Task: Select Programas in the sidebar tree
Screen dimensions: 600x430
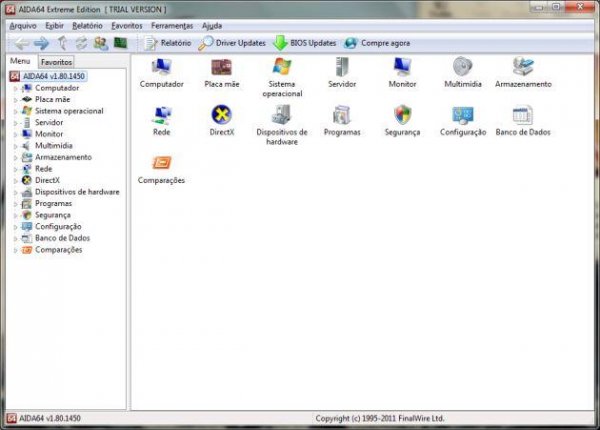Action: point(53,204)
